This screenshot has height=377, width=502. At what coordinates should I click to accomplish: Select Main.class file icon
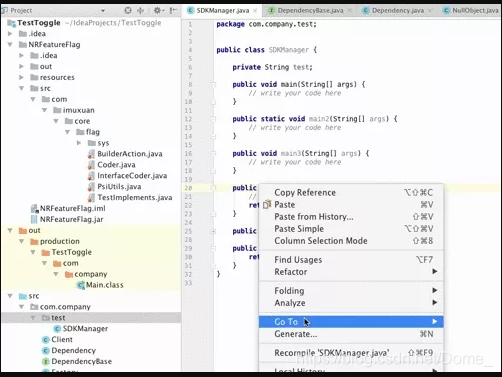(80, 285)
